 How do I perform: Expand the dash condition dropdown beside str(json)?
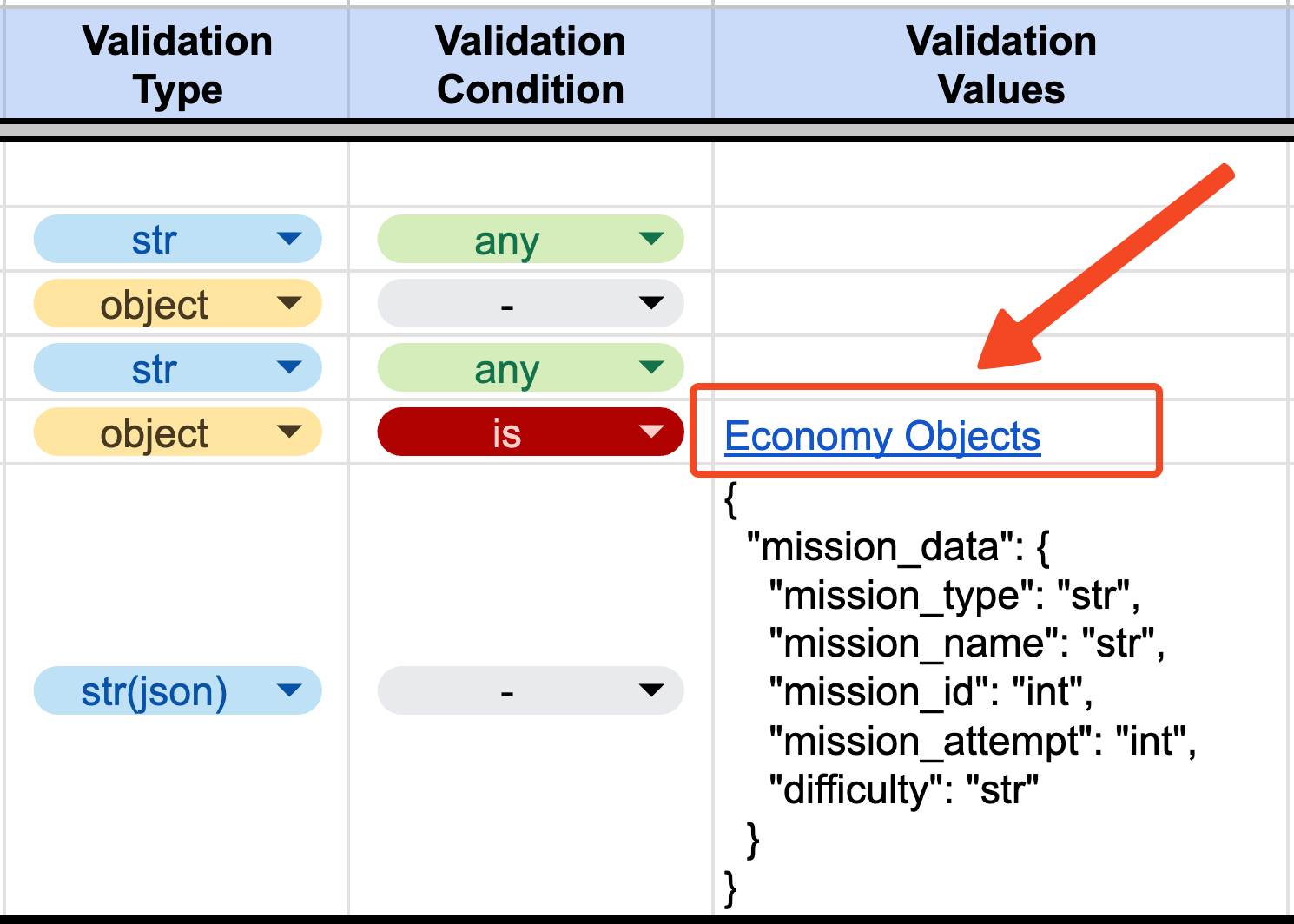pos(650,690)
